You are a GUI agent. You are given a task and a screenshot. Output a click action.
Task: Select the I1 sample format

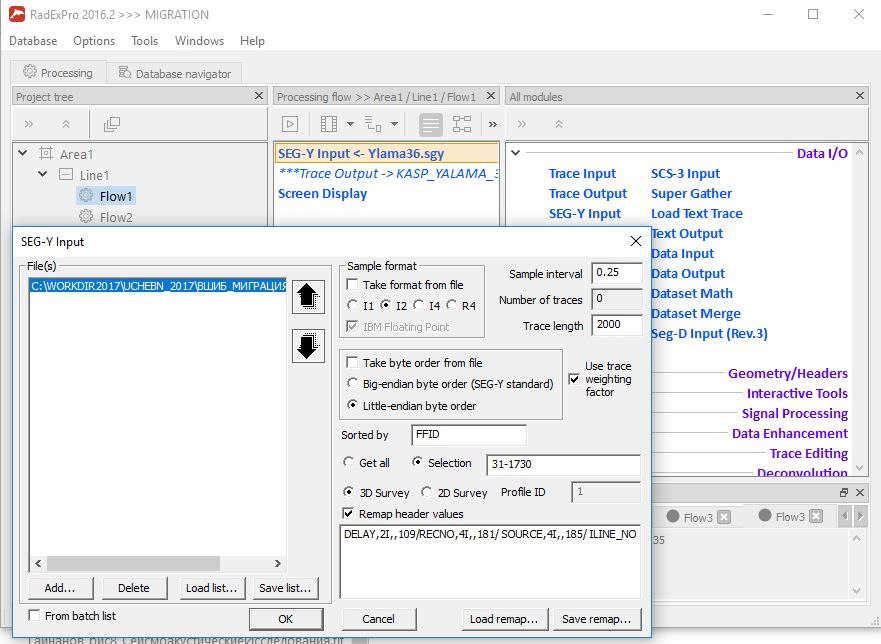point(352,305)
